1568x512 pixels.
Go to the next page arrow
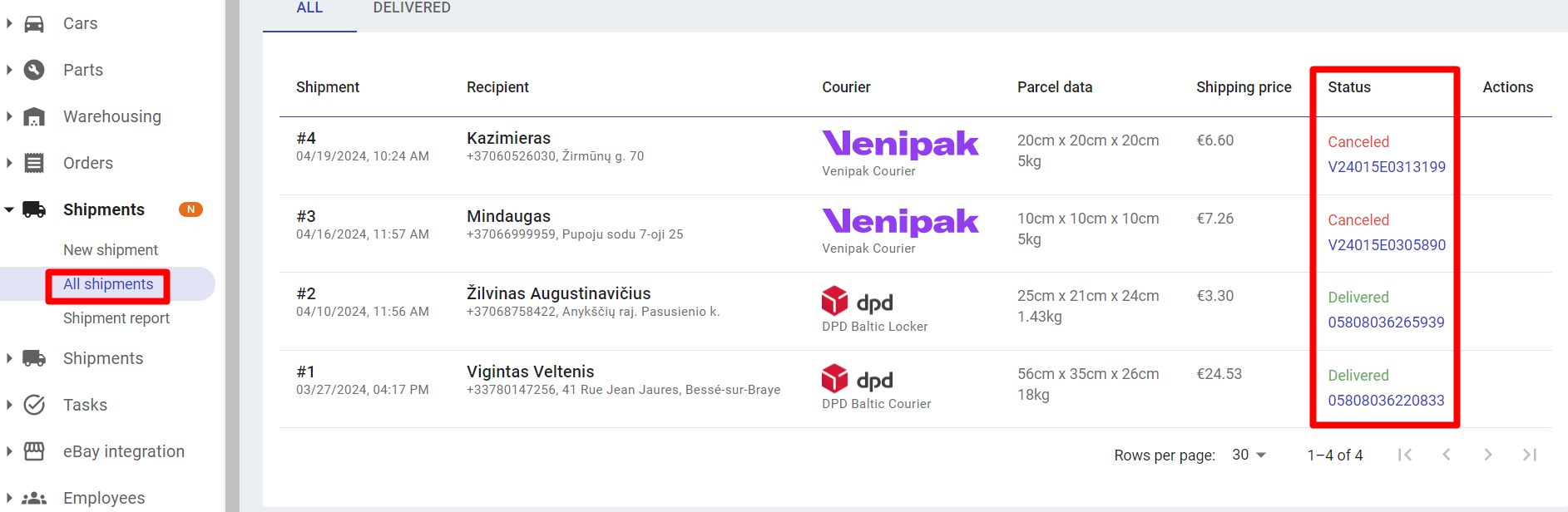point(1487,455)
